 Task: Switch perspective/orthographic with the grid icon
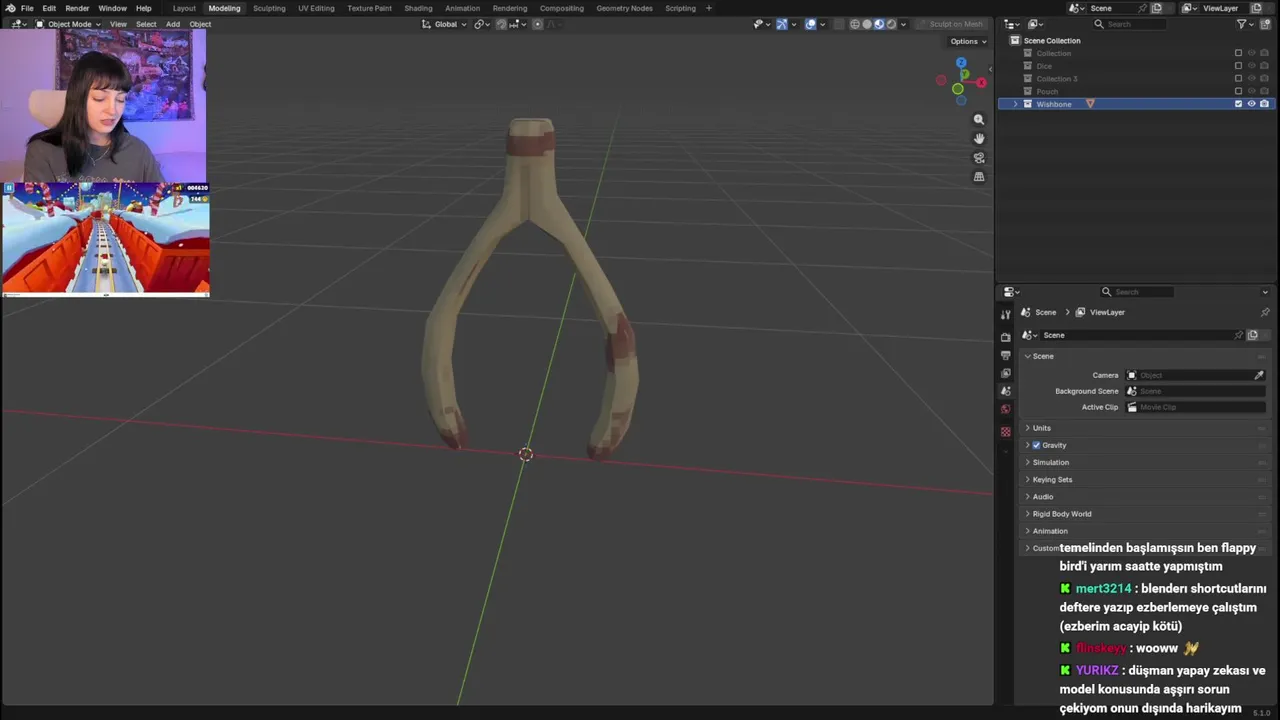pyautogui.click(x=979, y=176)
